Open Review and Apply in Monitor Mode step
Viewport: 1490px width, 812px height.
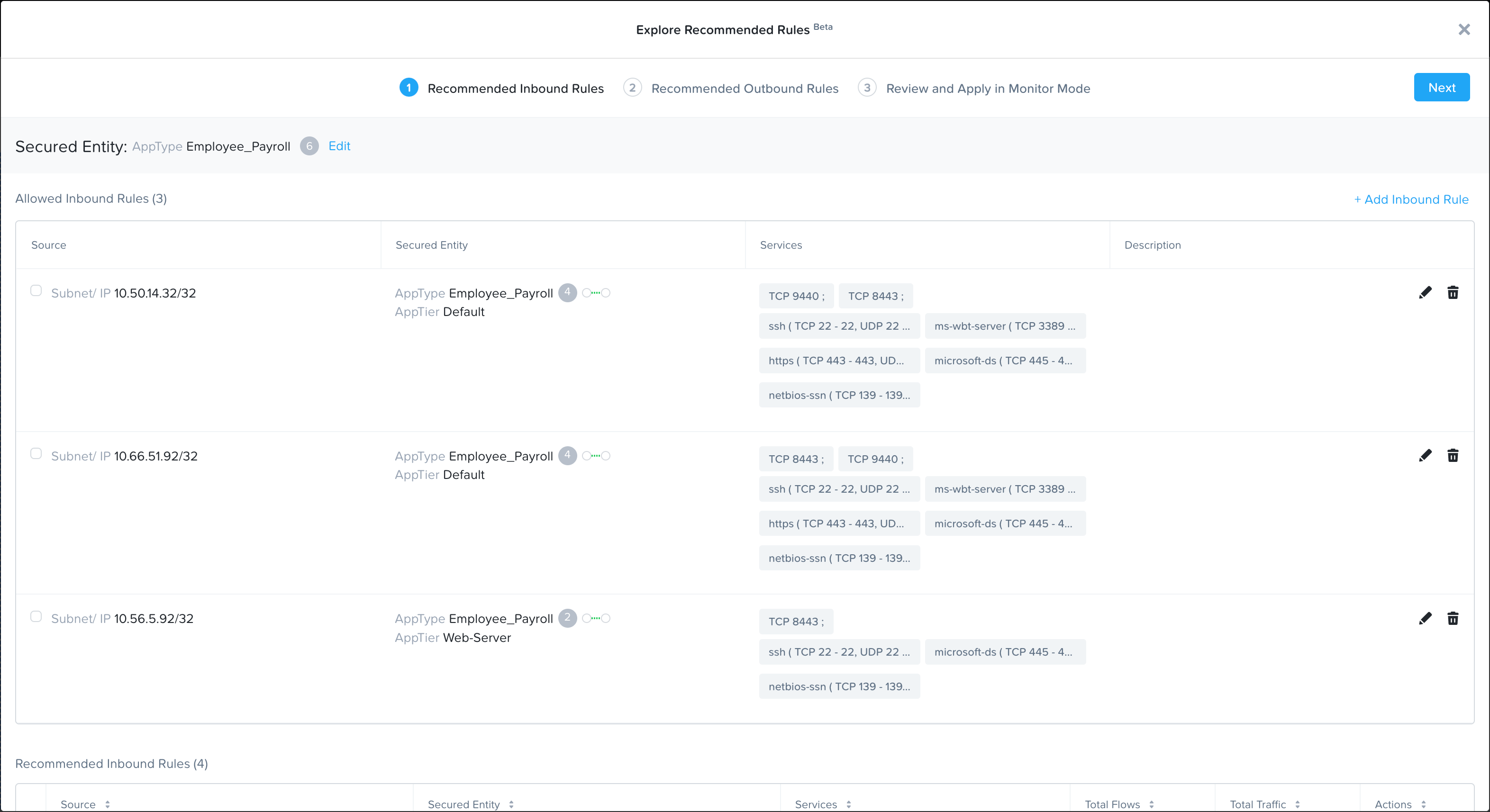point(987,89)
